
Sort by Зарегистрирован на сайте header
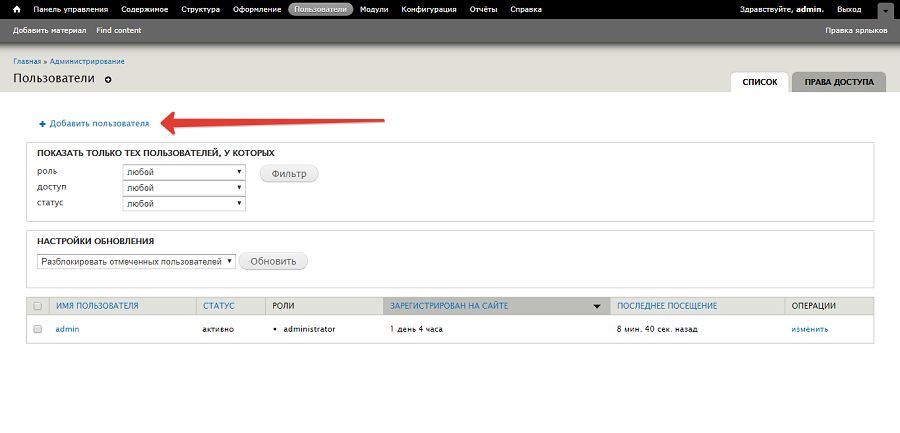tap(449, 306)
